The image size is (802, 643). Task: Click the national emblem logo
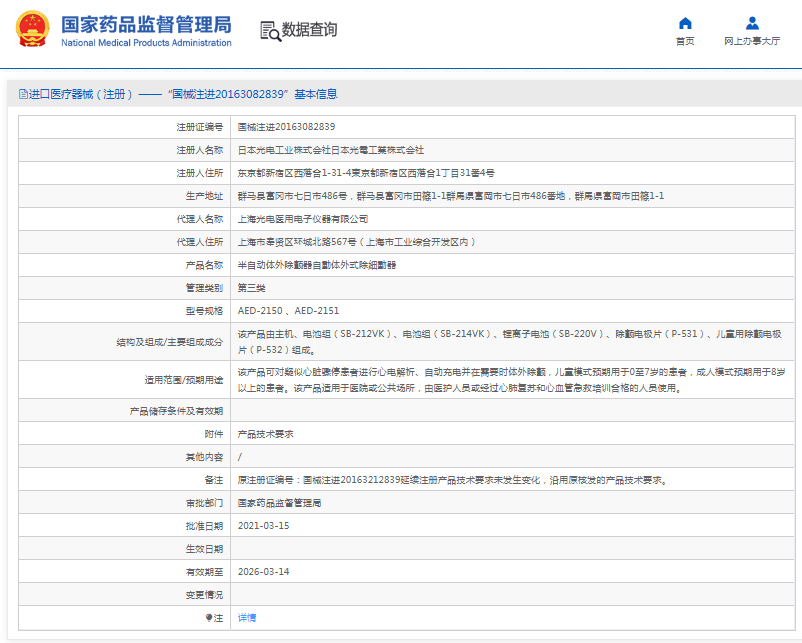click(x=32, y=29)
